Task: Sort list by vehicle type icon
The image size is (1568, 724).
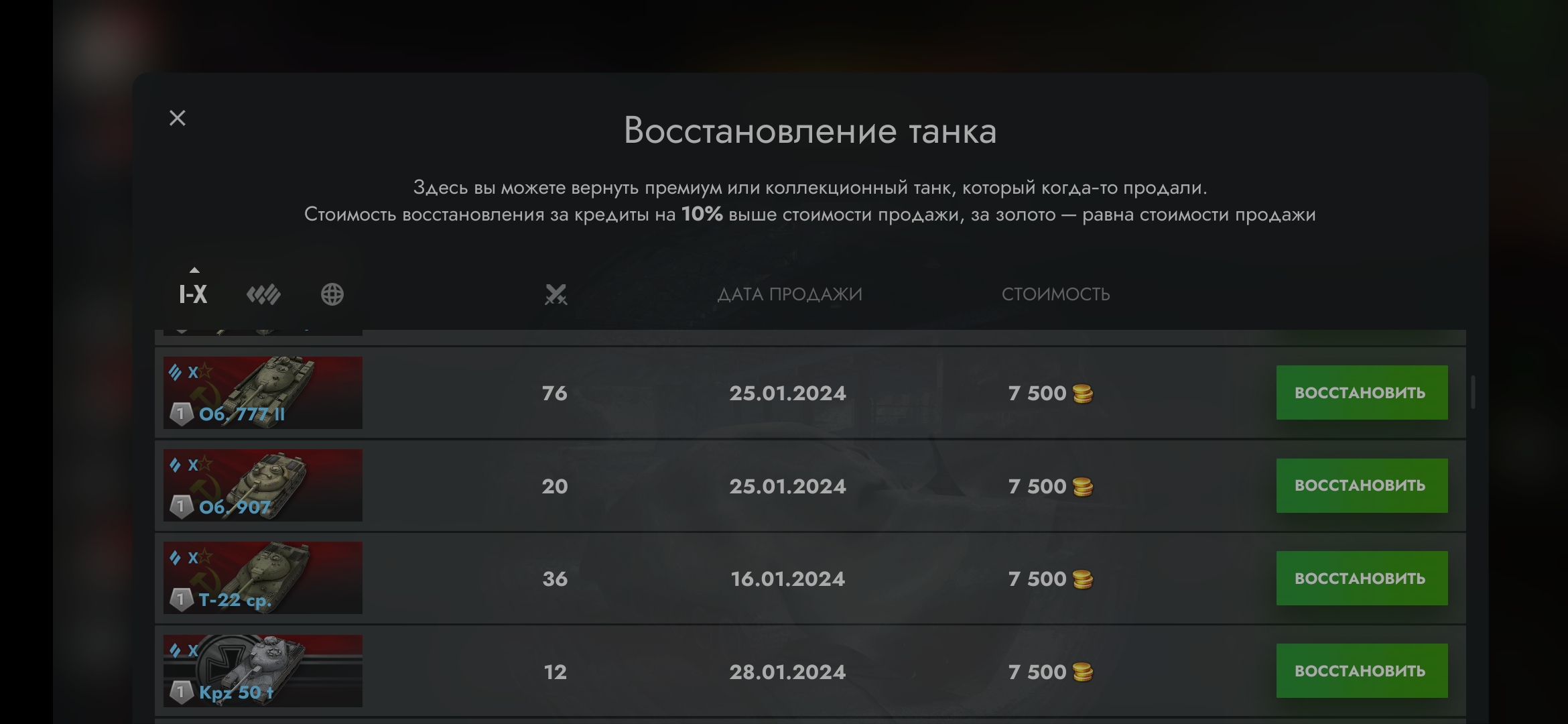Action: coord(263,294)
